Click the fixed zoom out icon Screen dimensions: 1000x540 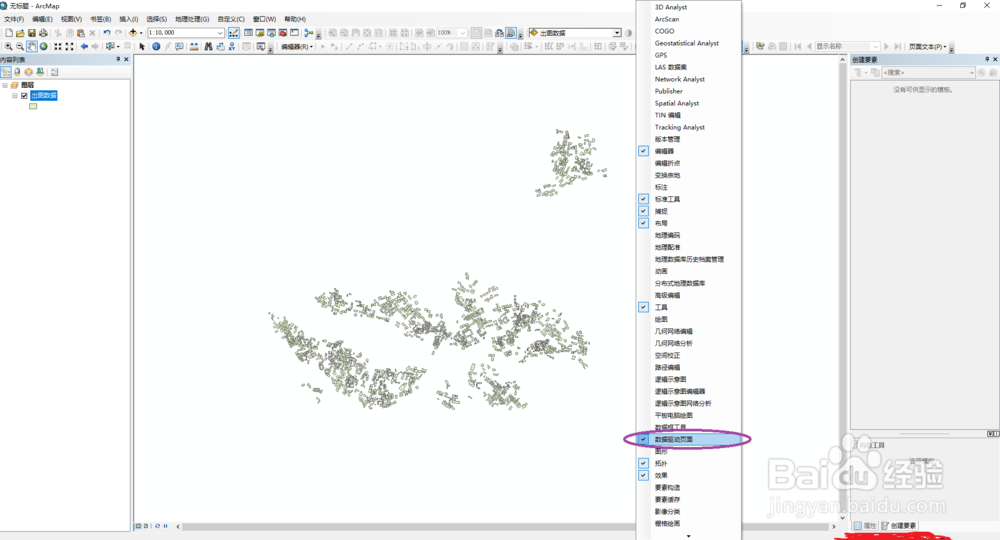click(70, 47)
